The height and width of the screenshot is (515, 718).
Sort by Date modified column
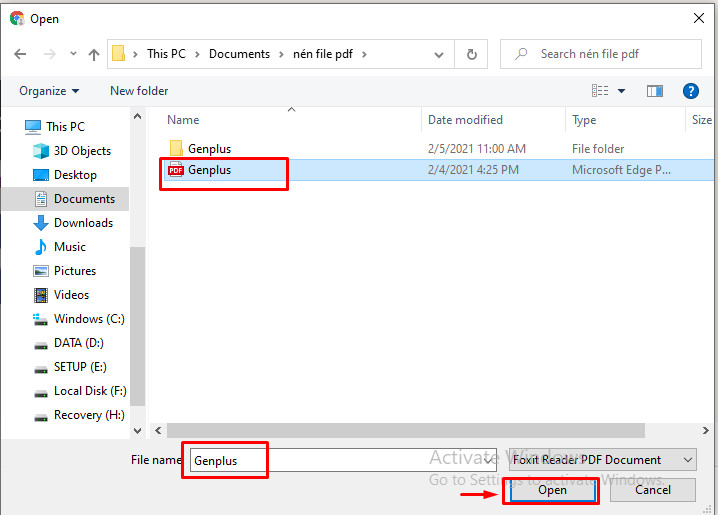465,120
